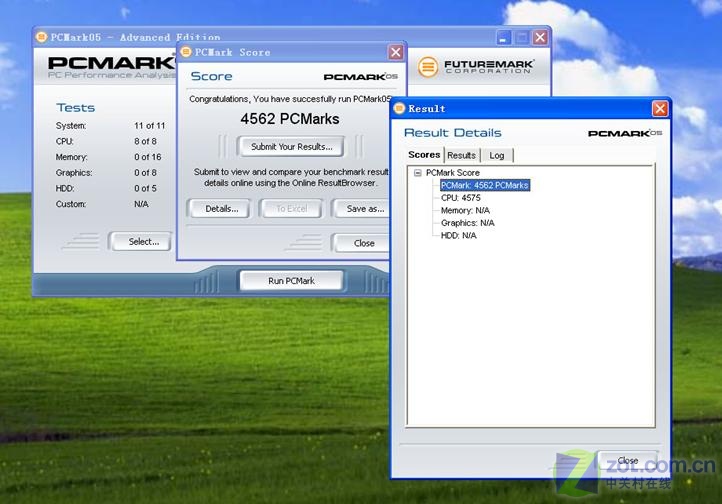This screenshot has height=504, width=722.
Task: Close the PCMark Score window with X
Action: pos(396,52)
